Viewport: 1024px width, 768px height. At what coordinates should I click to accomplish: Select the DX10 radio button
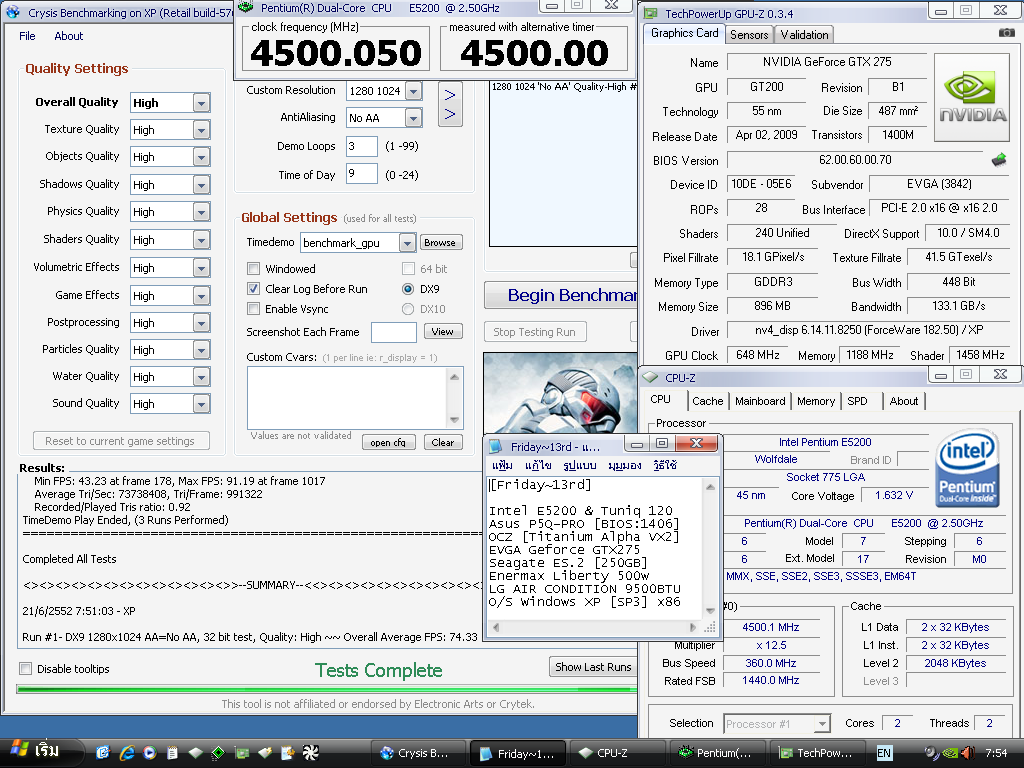click(408, 309)
